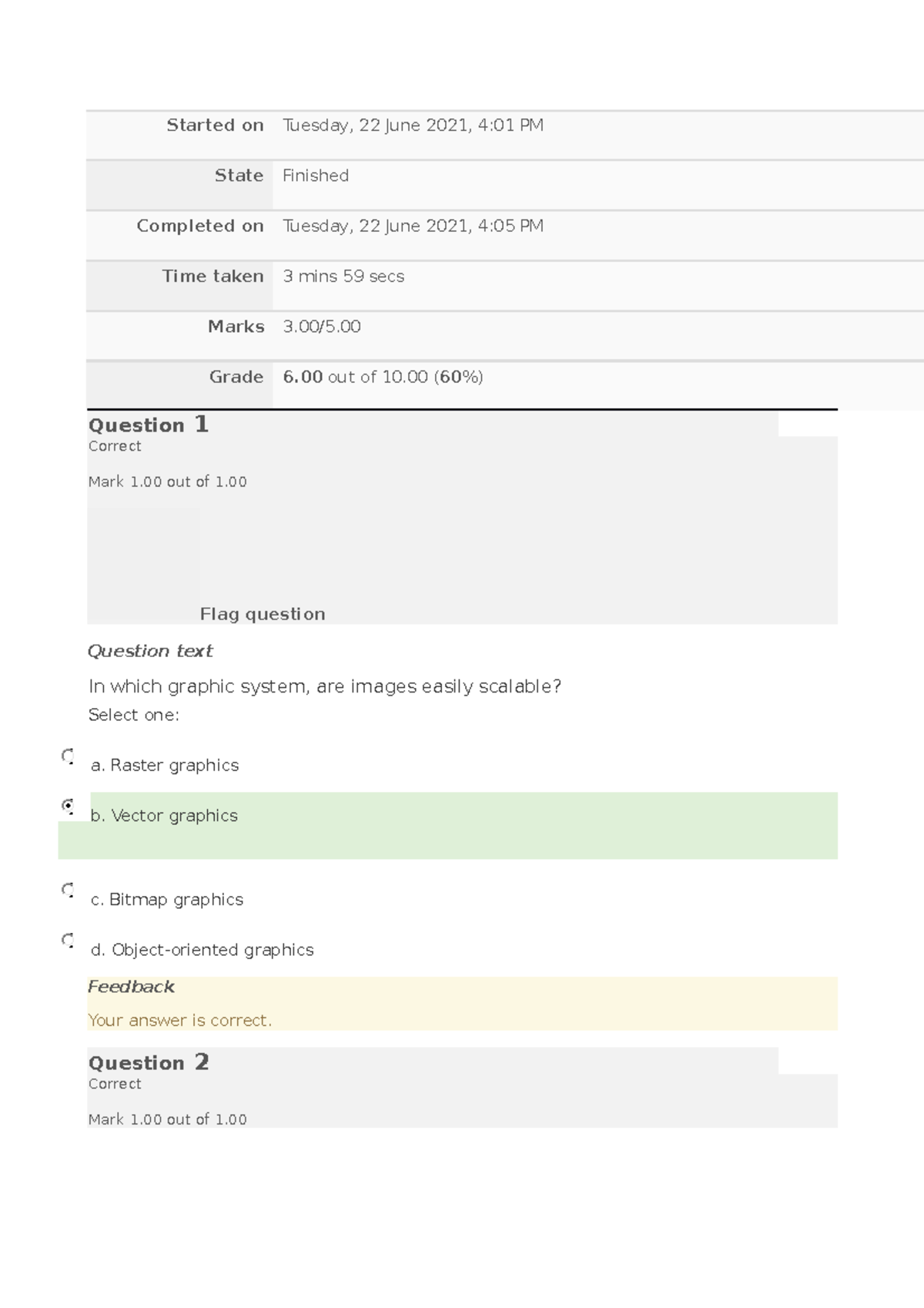Select radio button for 'Object-oriented graphics'

pos(67,941)
